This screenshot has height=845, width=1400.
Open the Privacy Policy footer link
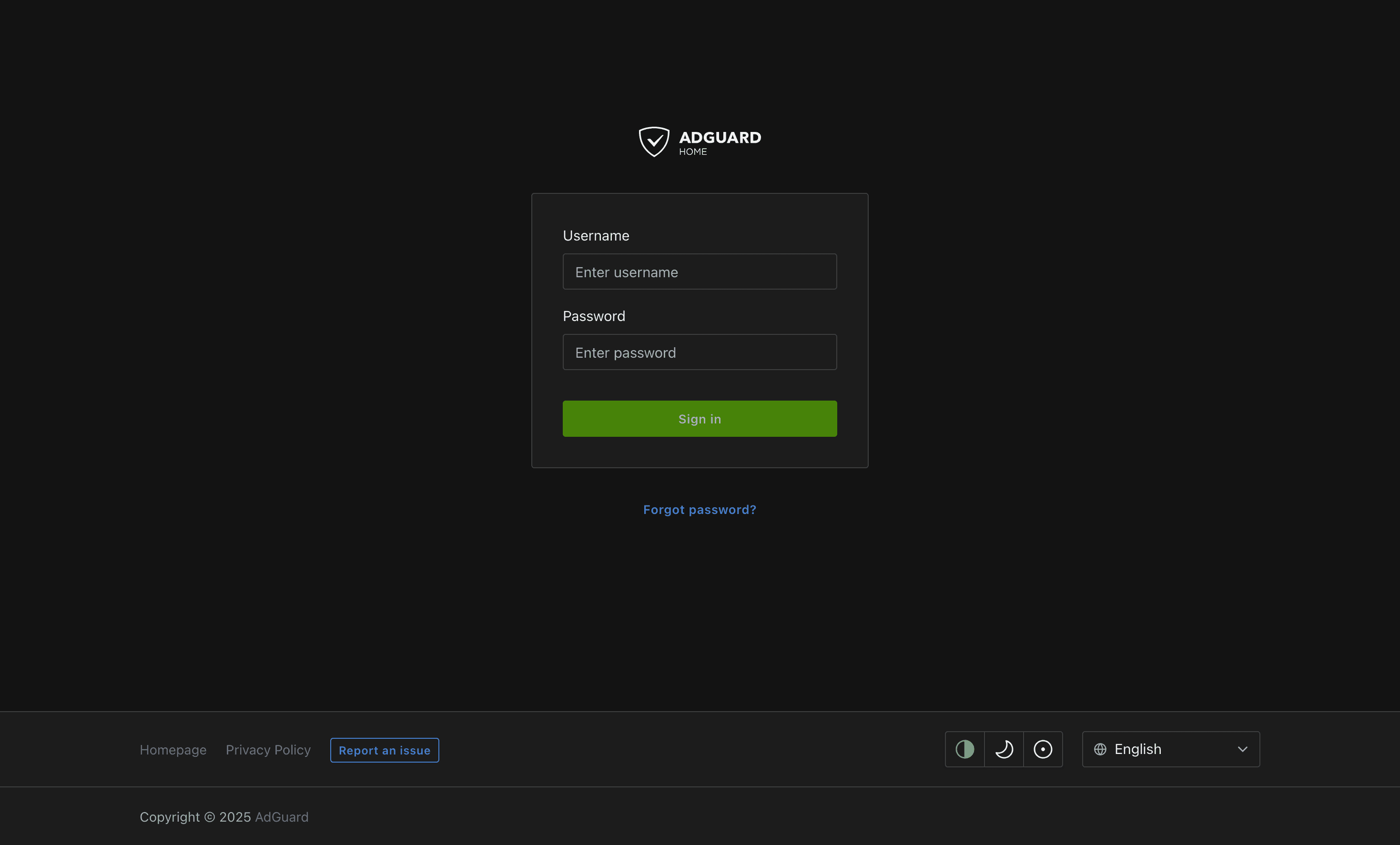(x=268, y=750)
